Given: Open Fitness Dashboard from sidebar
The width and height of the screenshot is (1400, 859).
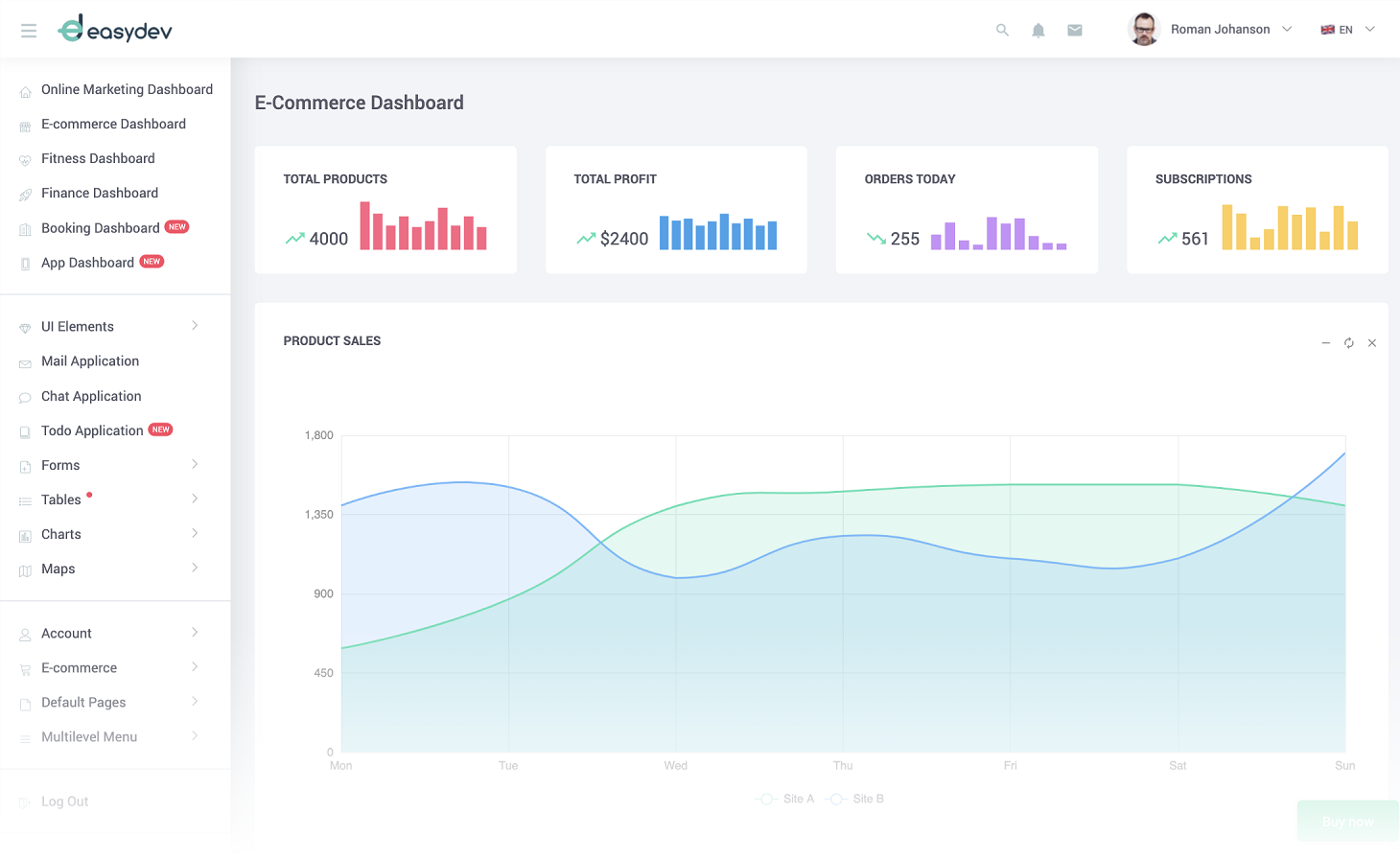Looking at the screenshot, I should tap(98, 158).
